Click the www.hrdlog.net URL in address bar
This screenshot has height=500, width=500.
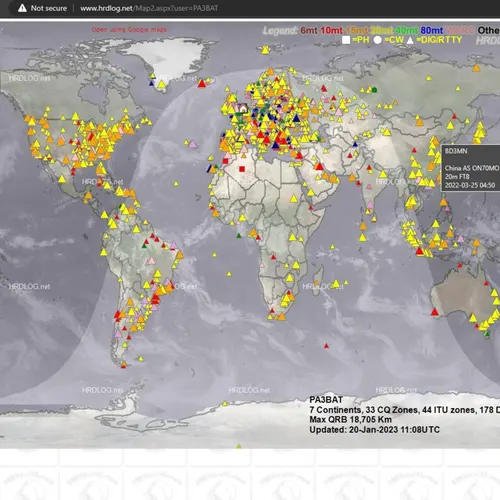click(106, 8)
